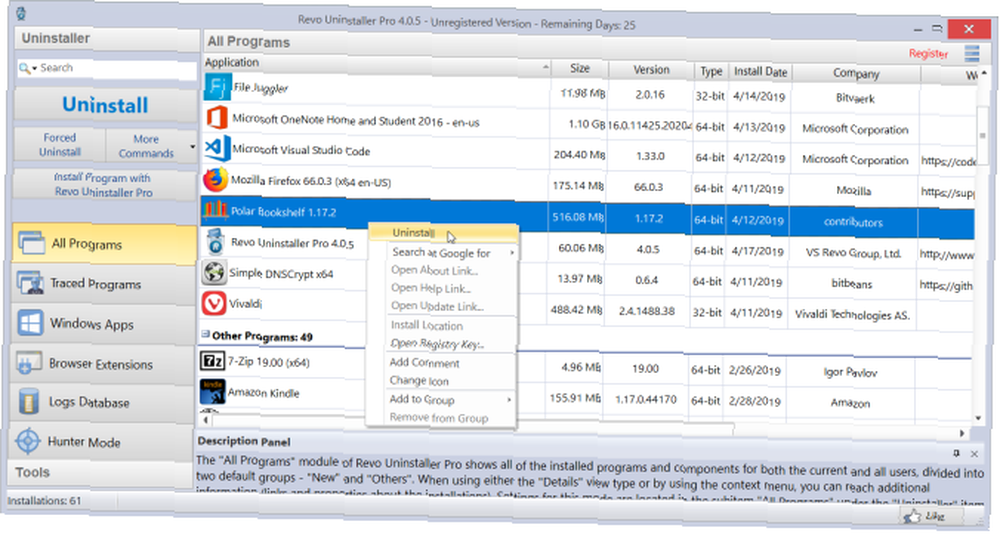
Task: Expand the More Commands dropdown arrow
Action: (x=193, y=147)
